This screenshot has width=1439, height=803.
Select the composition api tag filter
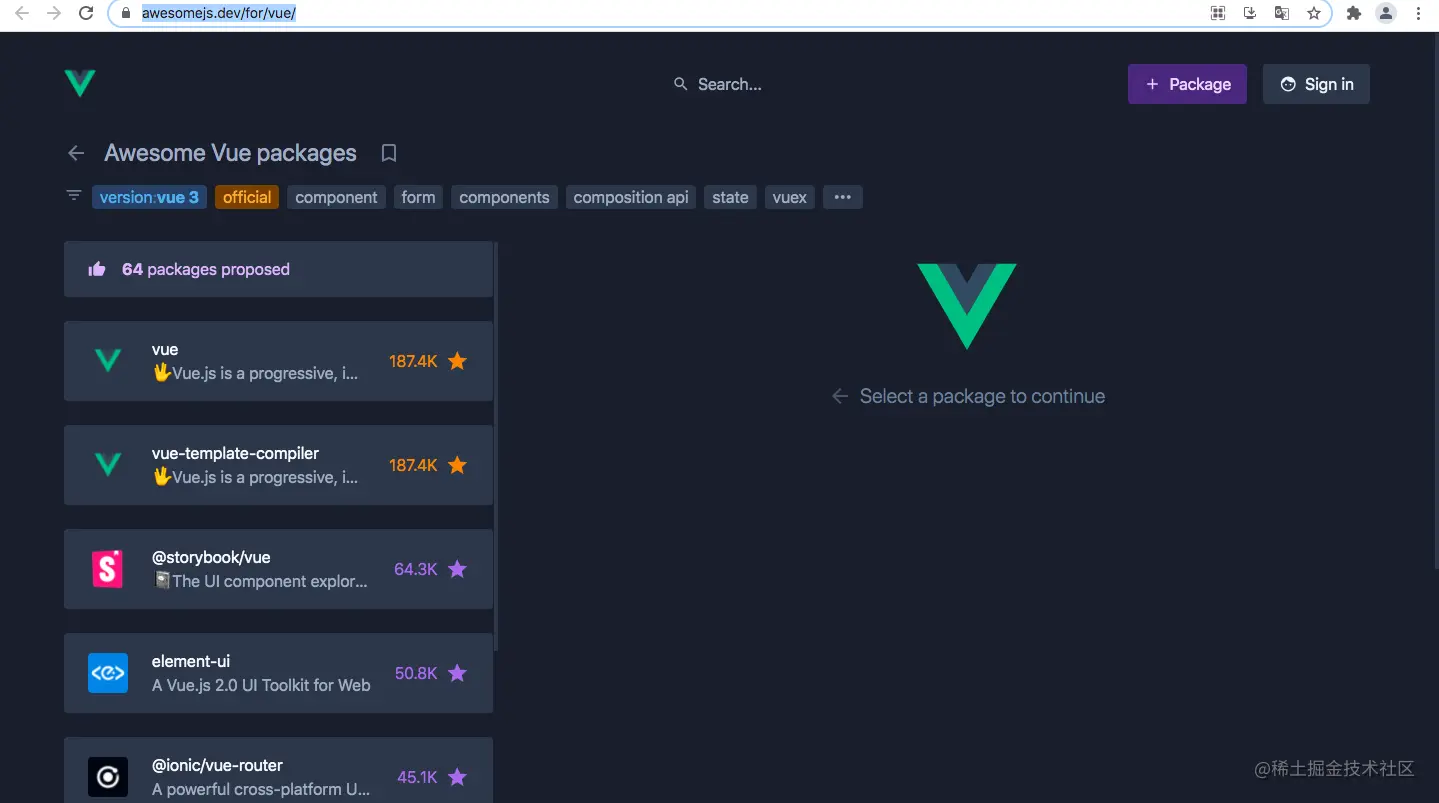[631, 197]
